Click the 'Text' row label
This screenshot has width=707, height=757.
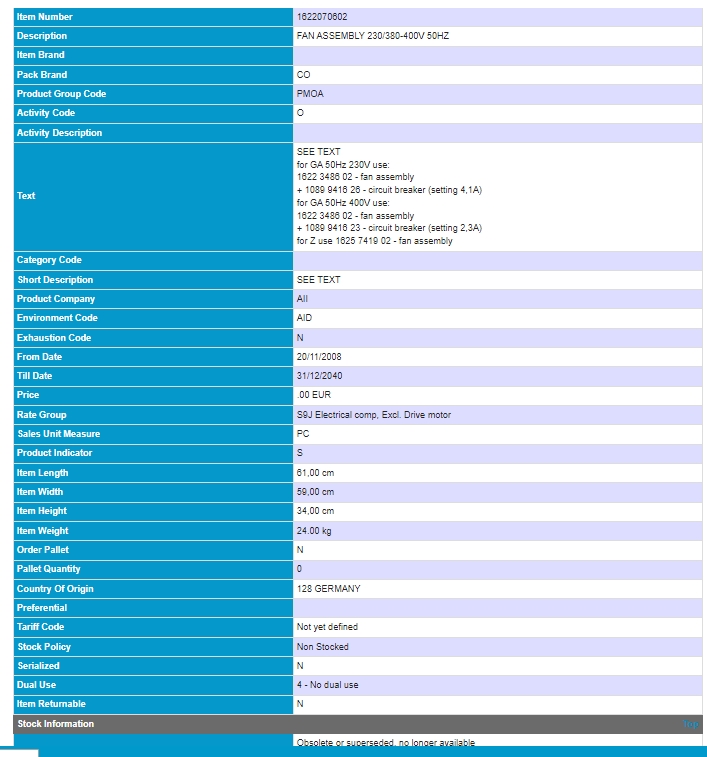[26, 196]
